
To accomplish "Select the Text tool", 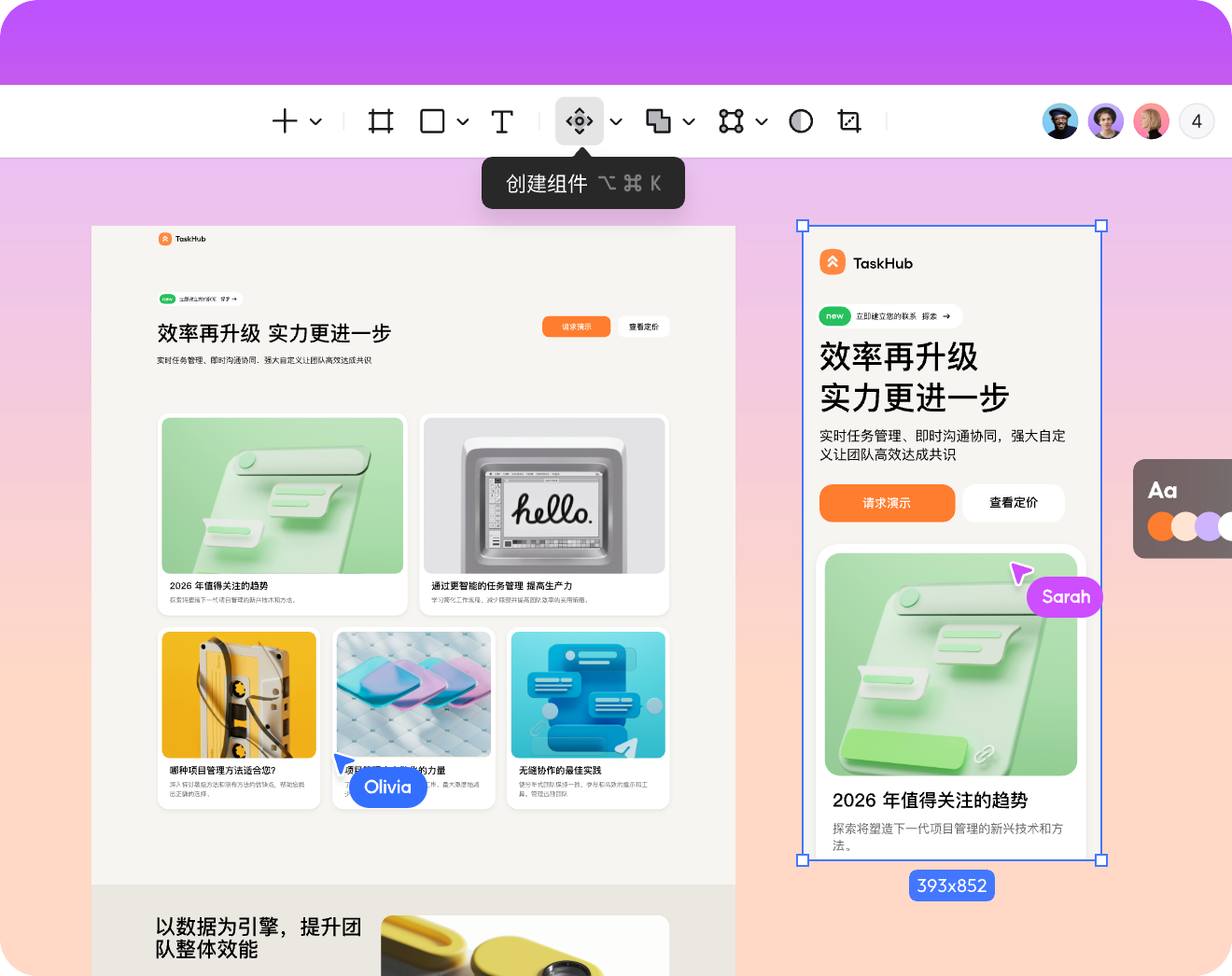I will tap(502, 121).
